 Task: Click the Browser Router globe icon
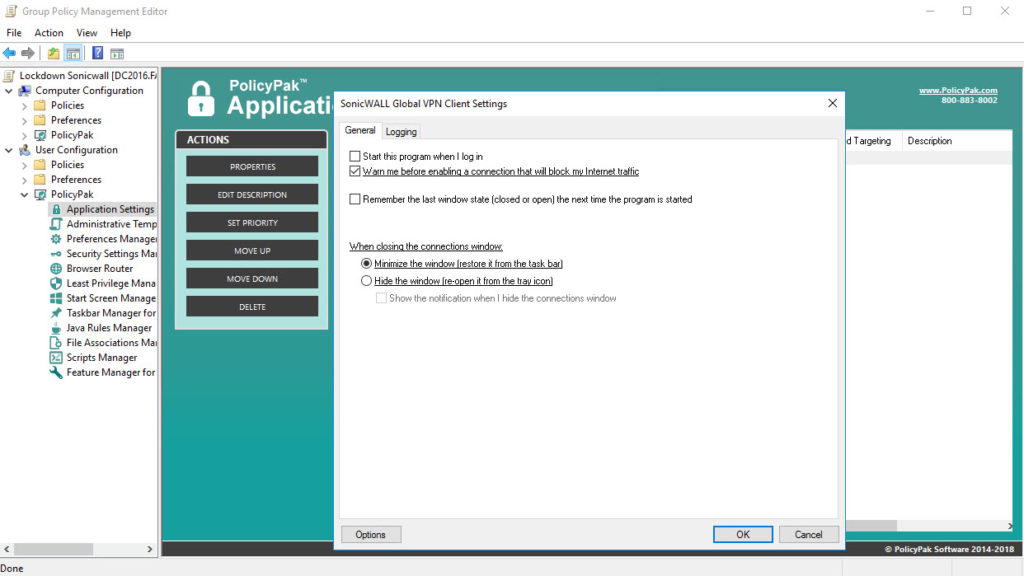click(x=56, y=268)
